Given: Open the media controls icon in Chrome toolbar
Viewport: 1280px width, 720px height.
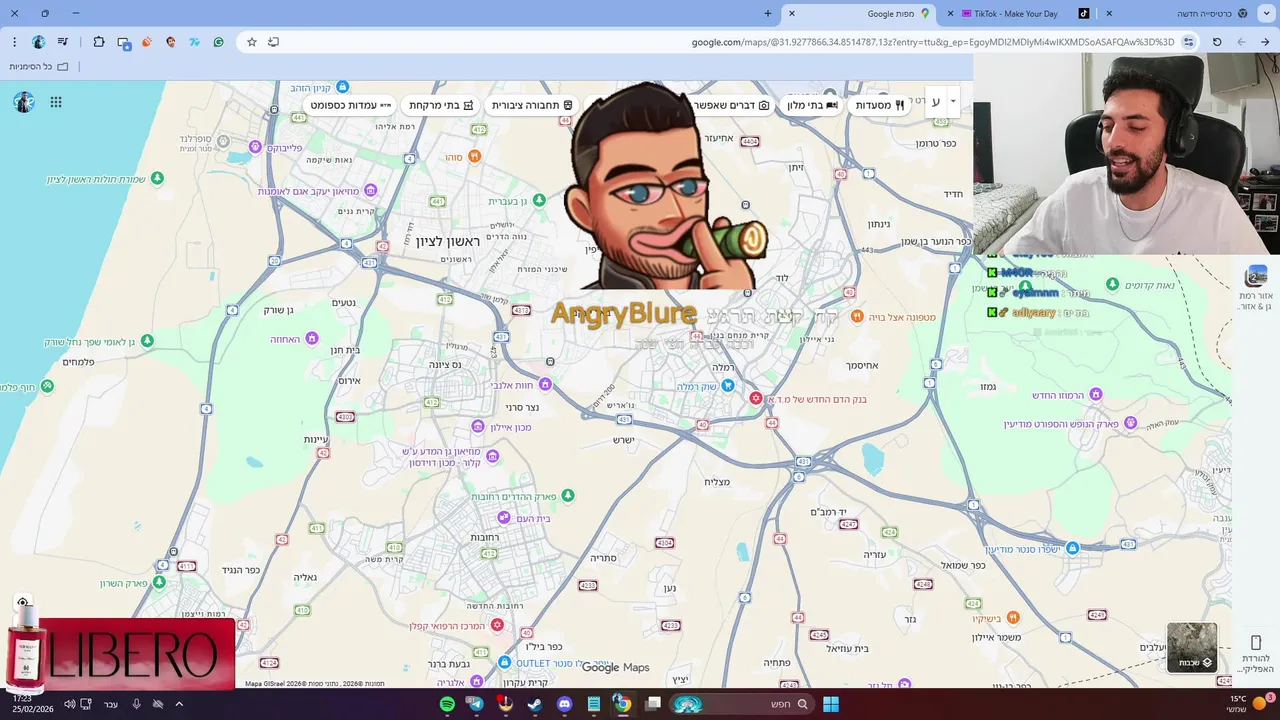Looking at the screenshot, I should click(x=63, y=42).
